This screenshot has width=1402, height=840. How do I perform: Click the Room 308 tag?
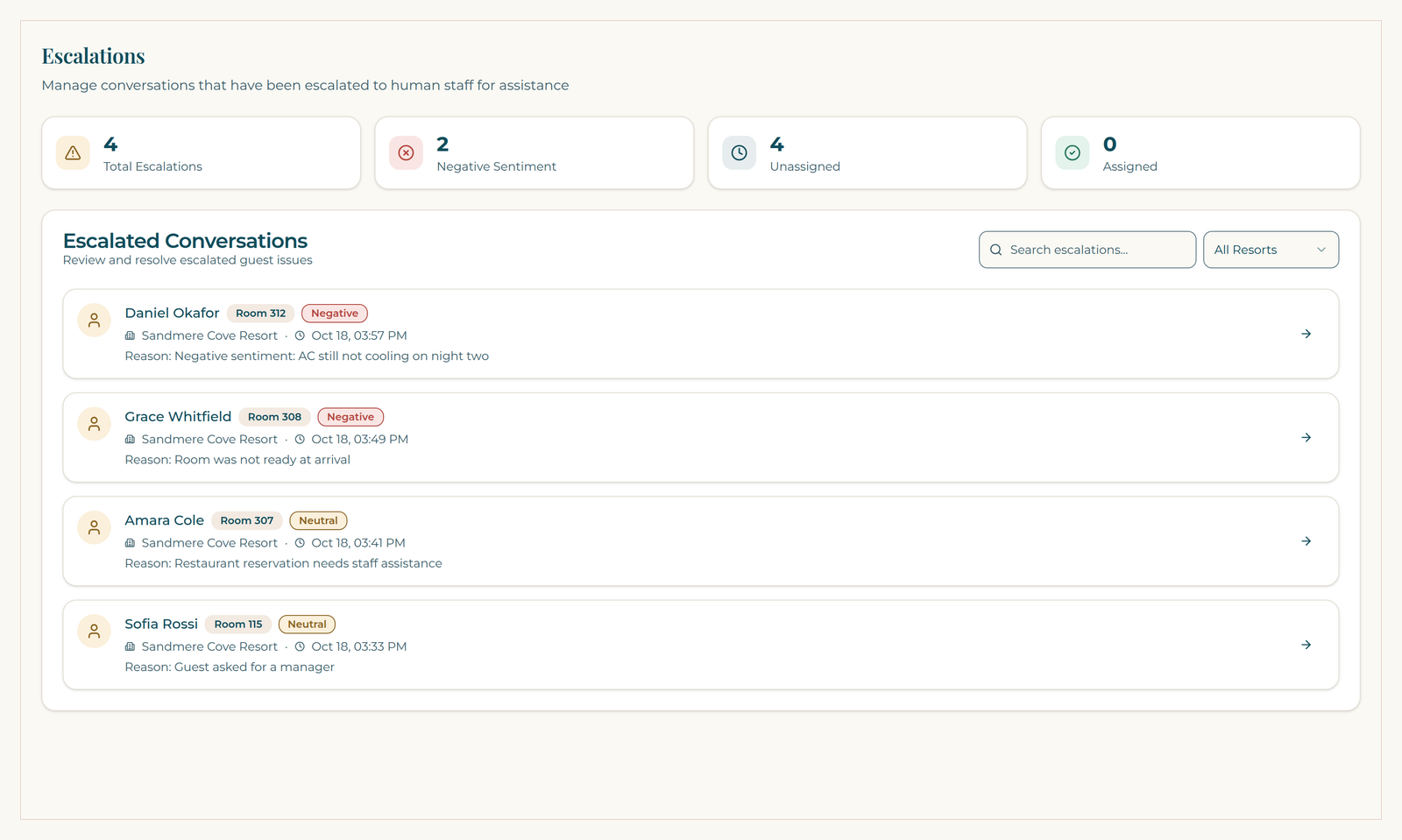click(x=274, y=417)
